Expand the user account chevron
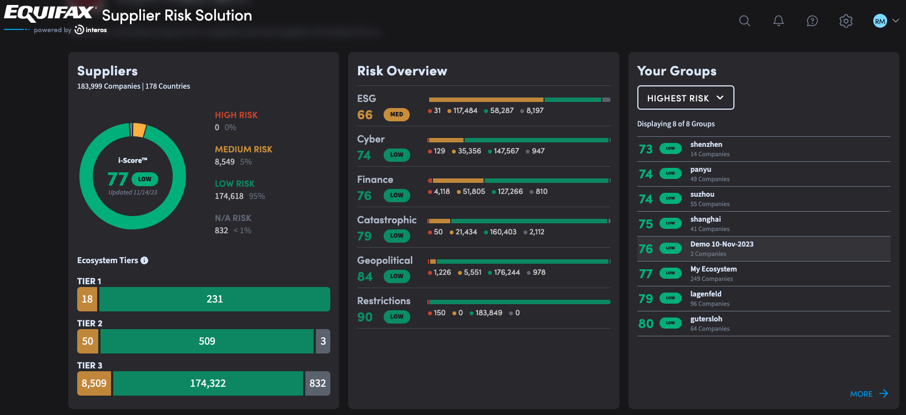906x415 pixels. (894, 21)
